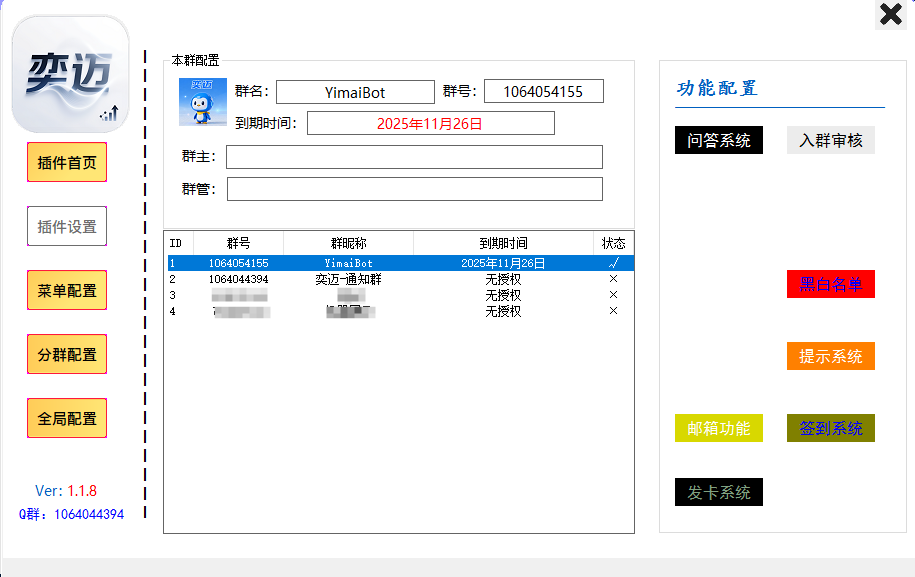This screenshot has height=577, width=915.
Task: Click the 群名 field containing YimaiBot
Action: point(355,92)
